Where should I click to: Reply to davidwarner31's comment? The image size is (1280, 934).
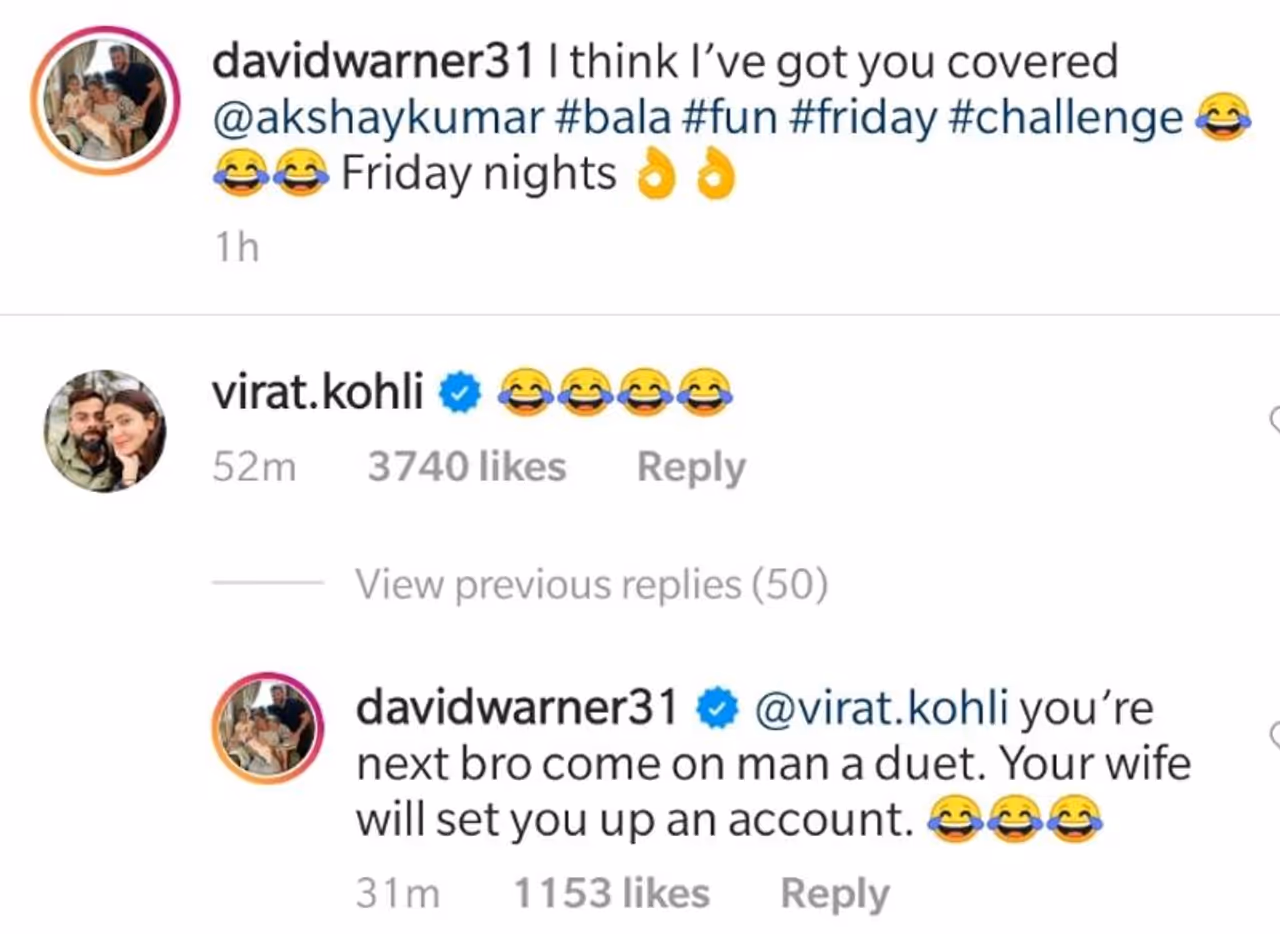834,893
